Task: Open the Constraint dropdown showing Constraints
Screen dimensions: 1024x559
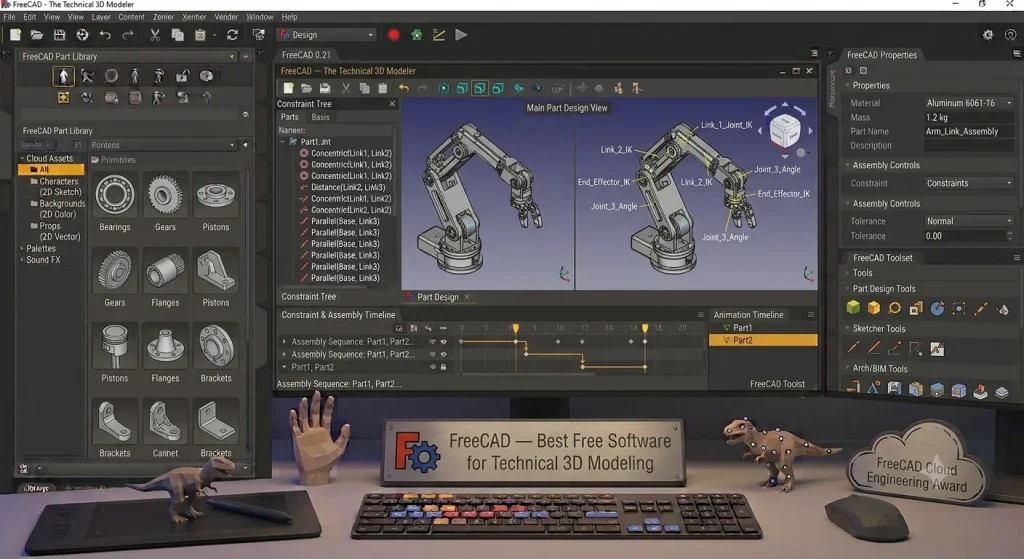Action: 969,183
